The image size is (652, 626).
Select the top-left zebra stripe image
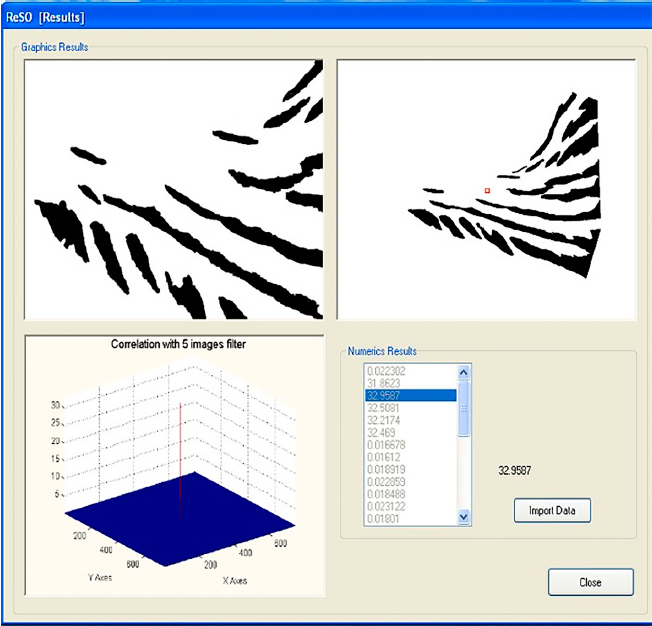174,189
